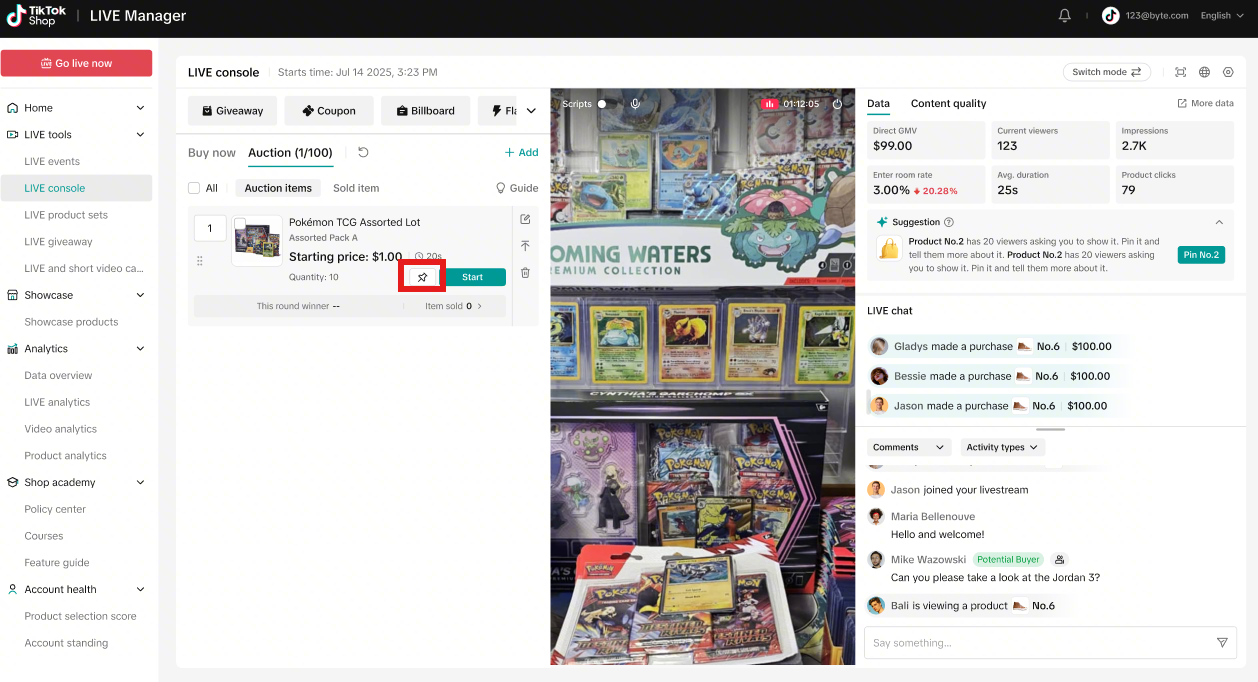The width and height of the screenshot is (1258, 682).
Task: Pin the Pokémon TCG auction item
Action: click(422, 277)
